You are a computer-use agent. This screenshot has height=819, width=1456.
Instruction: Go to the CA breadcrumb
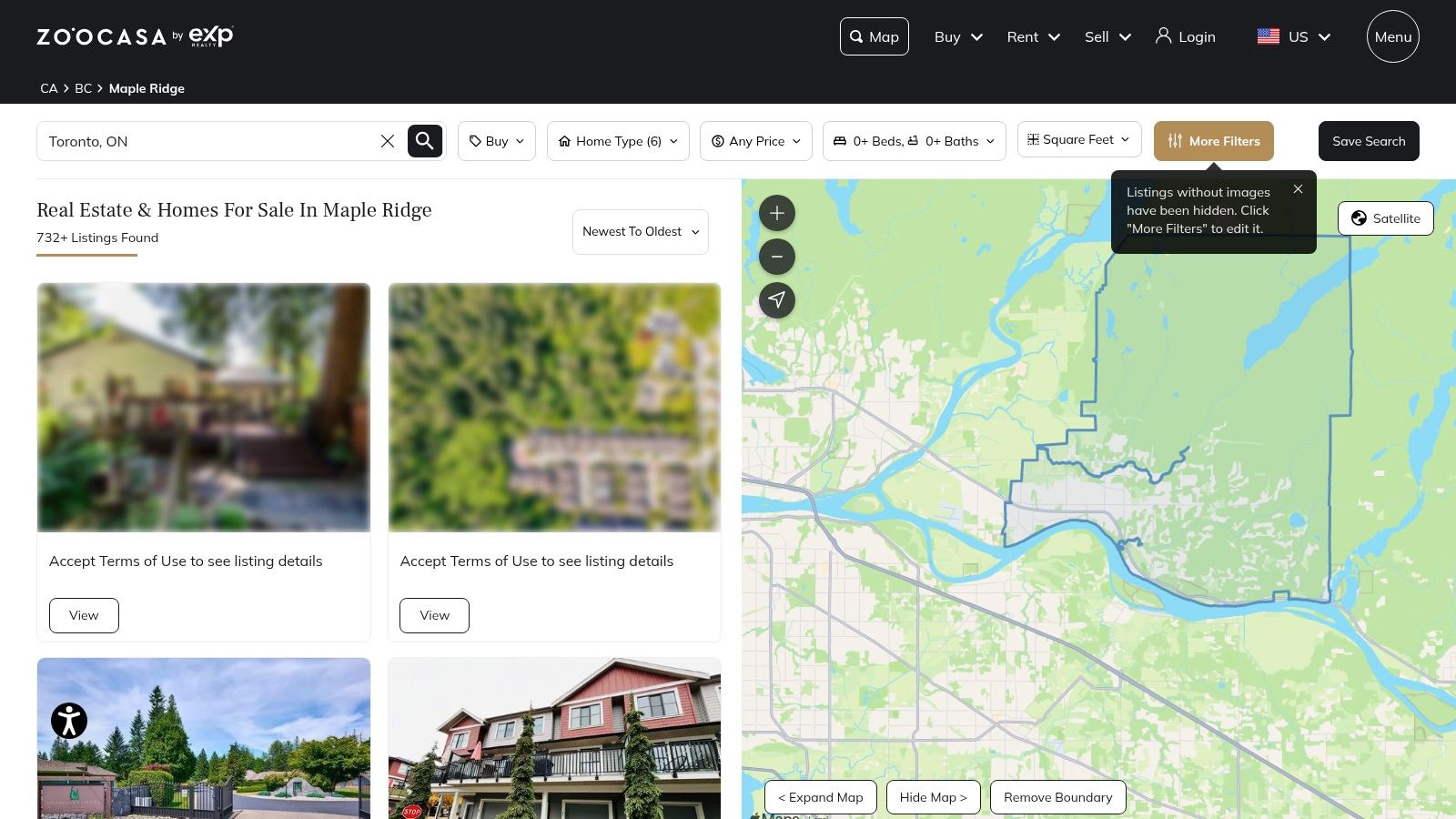tap(48, 88)
